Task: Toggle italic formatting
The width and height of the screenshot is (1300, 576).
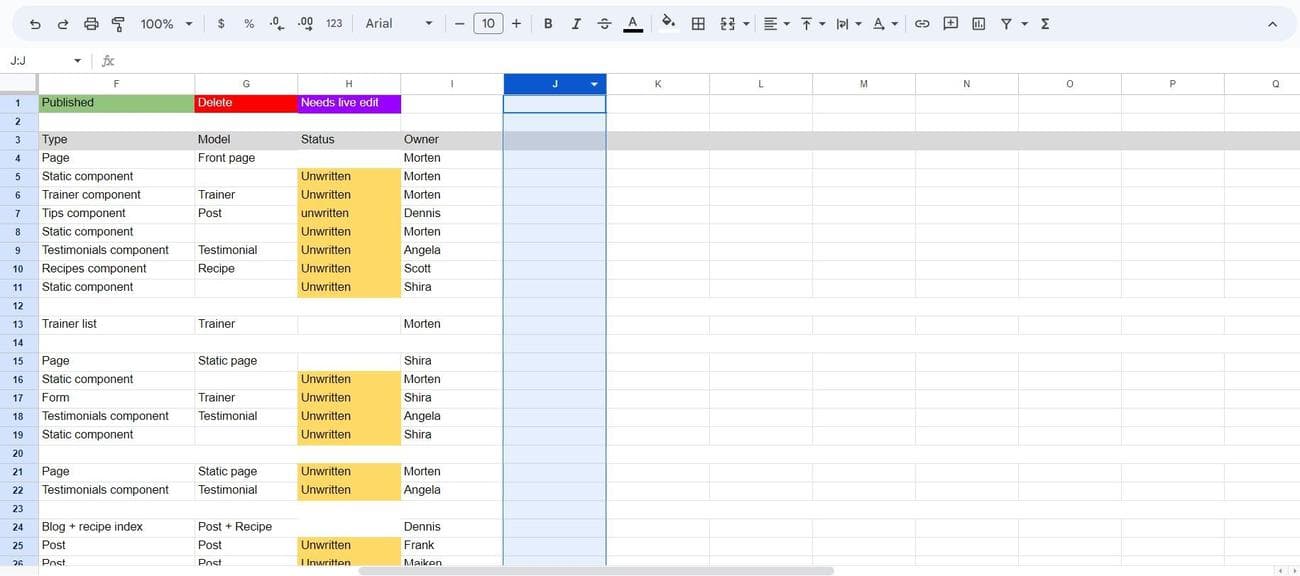Action: (x=576, y=24)
